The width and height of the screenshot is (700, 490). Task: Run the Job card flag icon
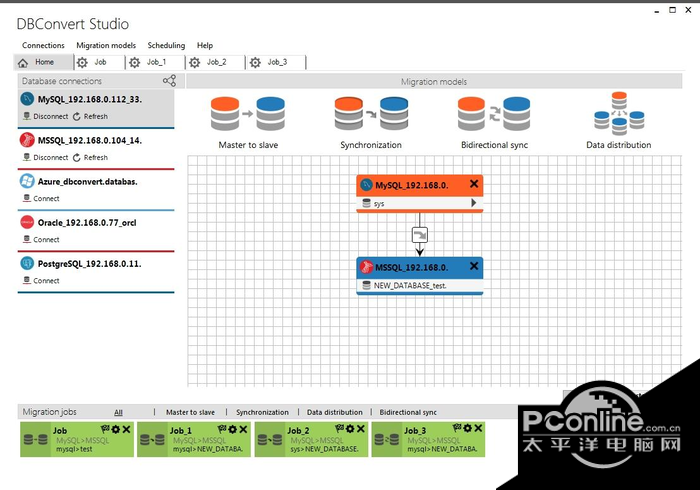click(x=105, y=429)
